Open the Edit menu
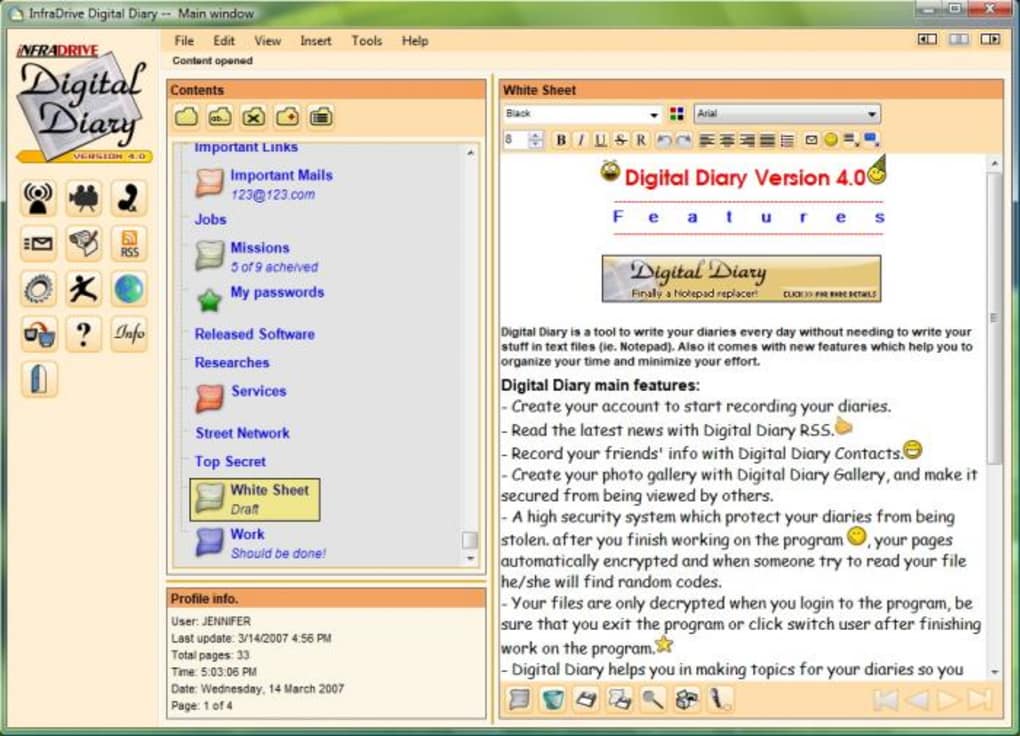 tap(224, 41)
